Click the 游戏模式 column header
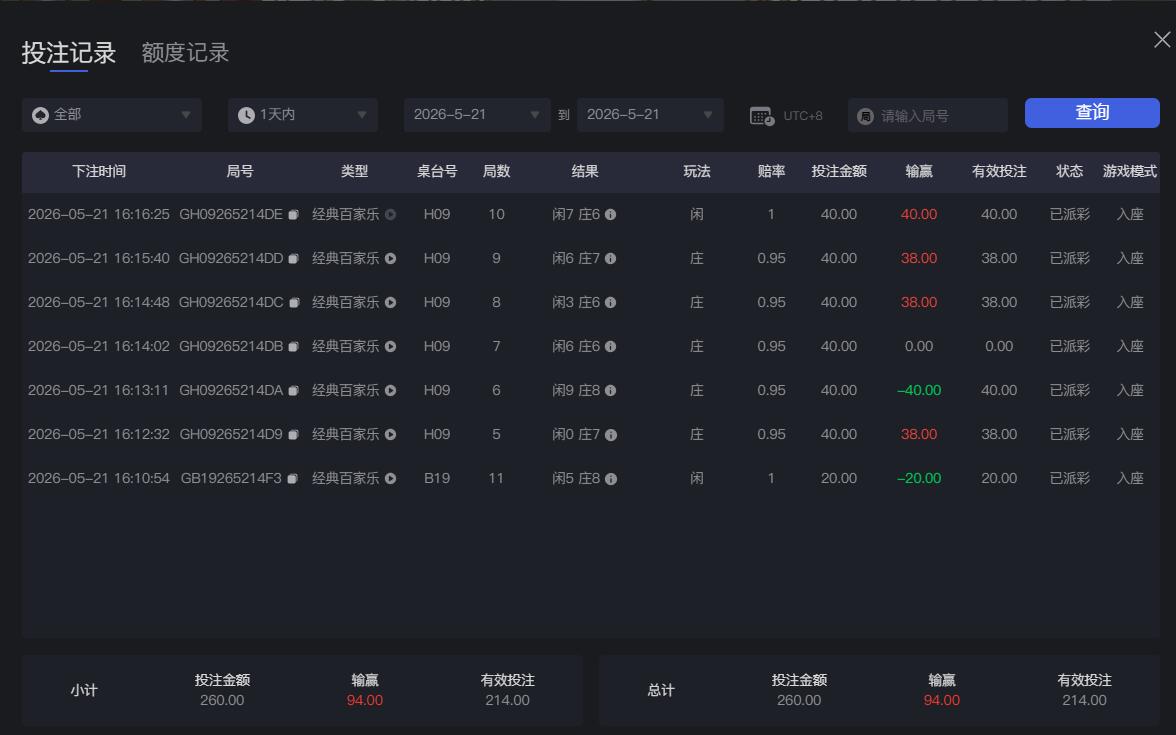The image size is (1176, 735). 1130,172
